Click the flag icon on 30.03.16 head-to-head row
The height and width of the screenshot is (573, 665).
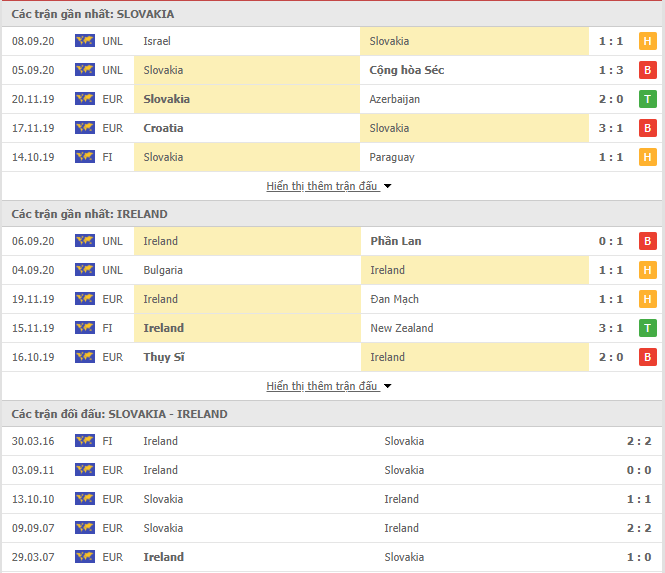click(x=85, y=441)
